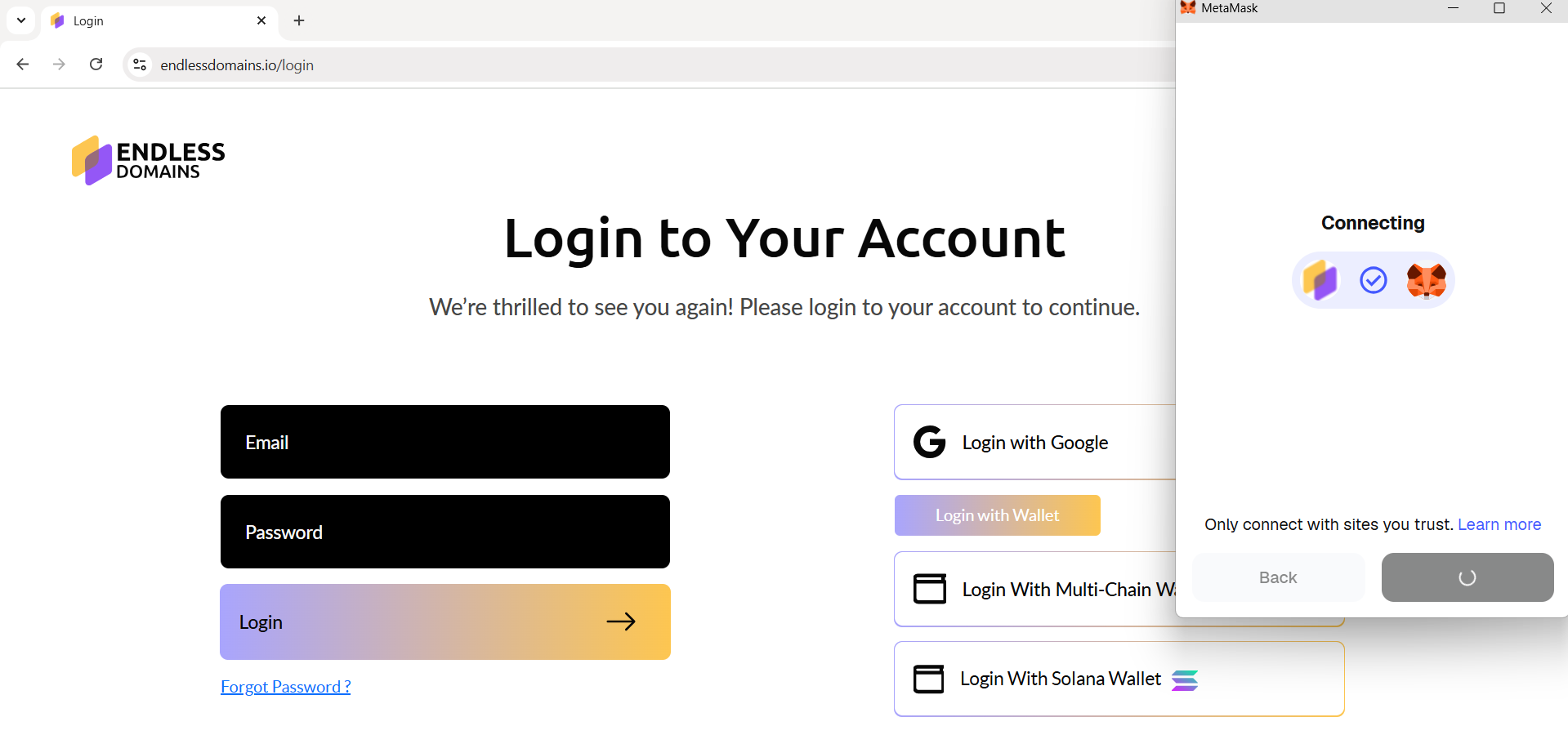Open the tab search dropdown
This screenshot has height=735, width=1568.
[21, 20]
